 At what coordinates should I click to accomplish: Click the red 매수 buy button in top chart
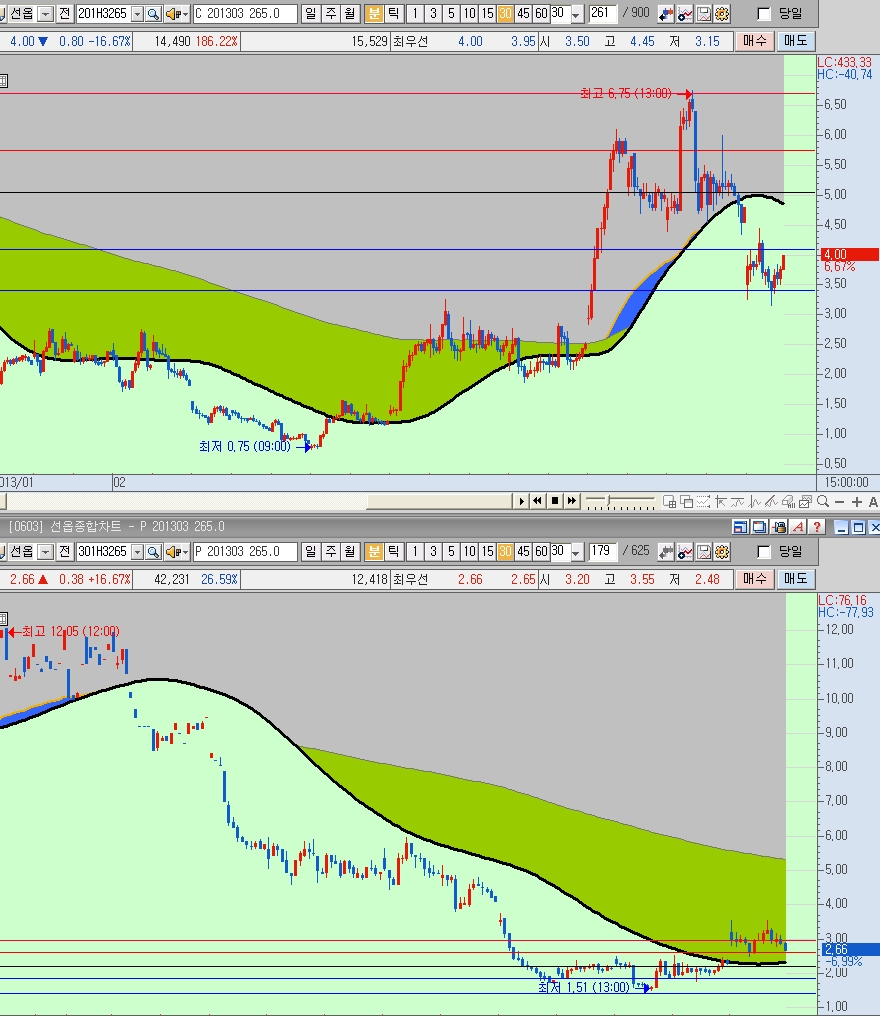point(755,41)
